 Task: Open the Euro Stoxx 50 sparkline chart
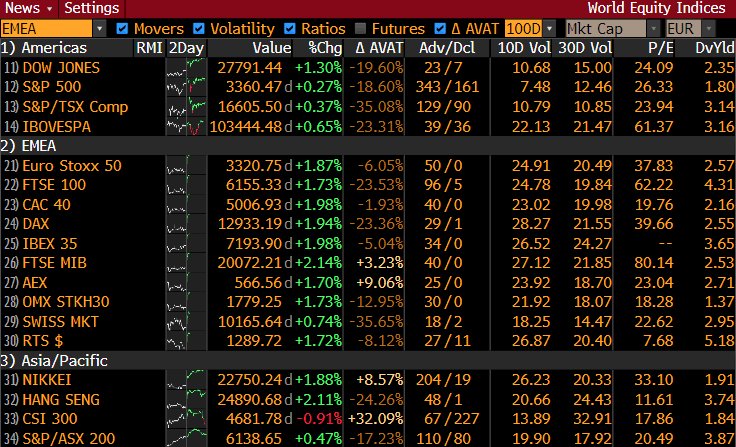point(186,166)
